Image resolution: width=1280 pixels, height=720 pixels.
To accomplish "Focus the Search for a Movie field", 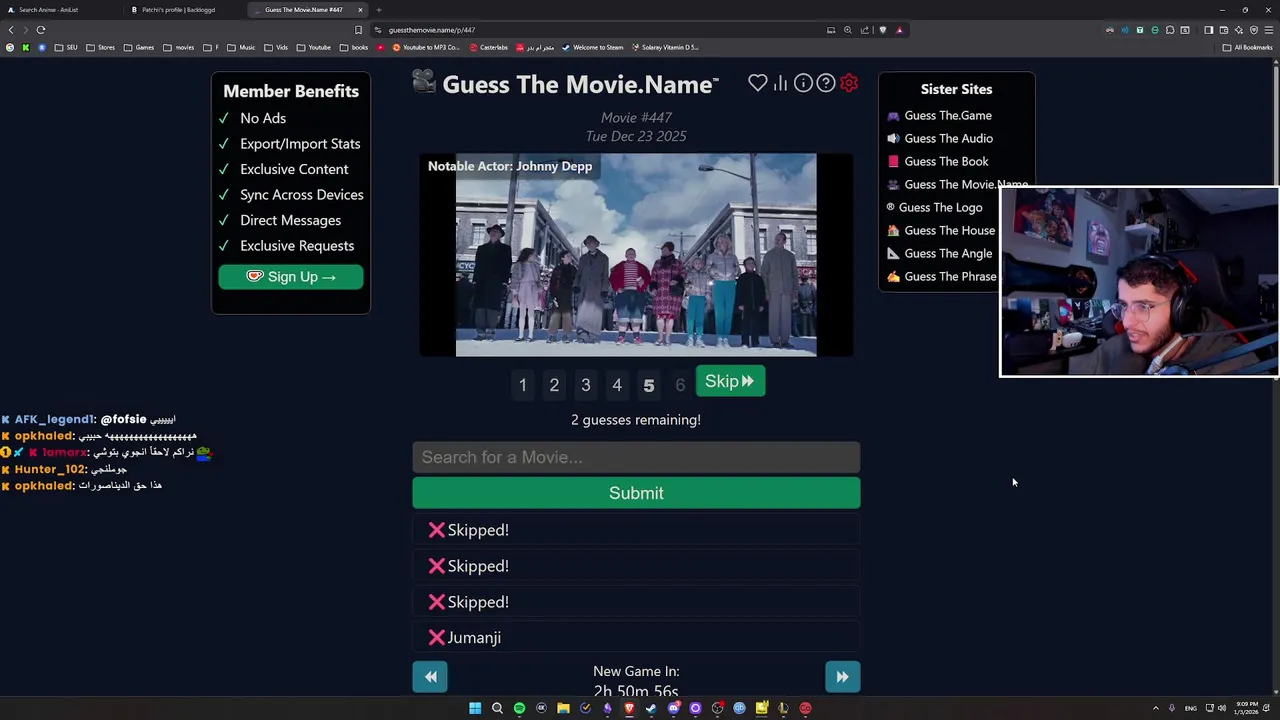I will tap(636, 457).
